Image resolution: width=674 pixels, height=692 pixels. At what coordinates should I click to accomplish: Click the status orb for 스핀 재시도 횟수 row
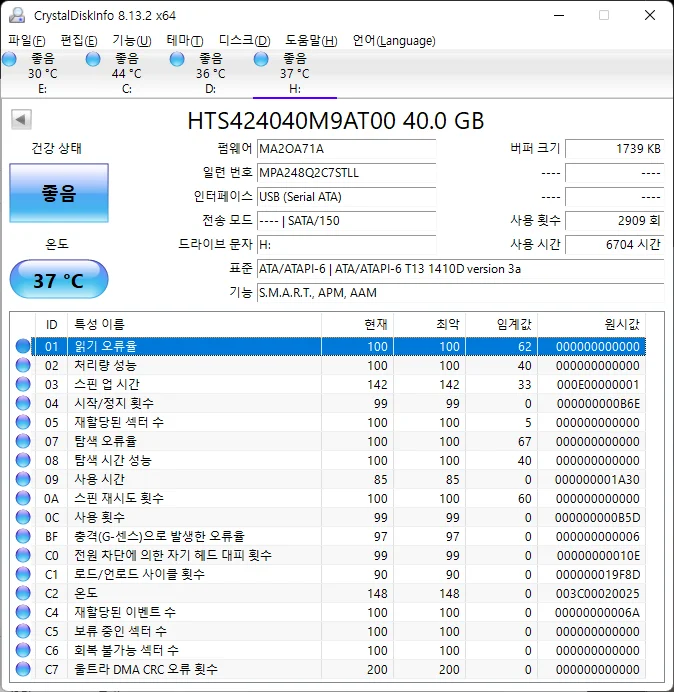(23, 498)
